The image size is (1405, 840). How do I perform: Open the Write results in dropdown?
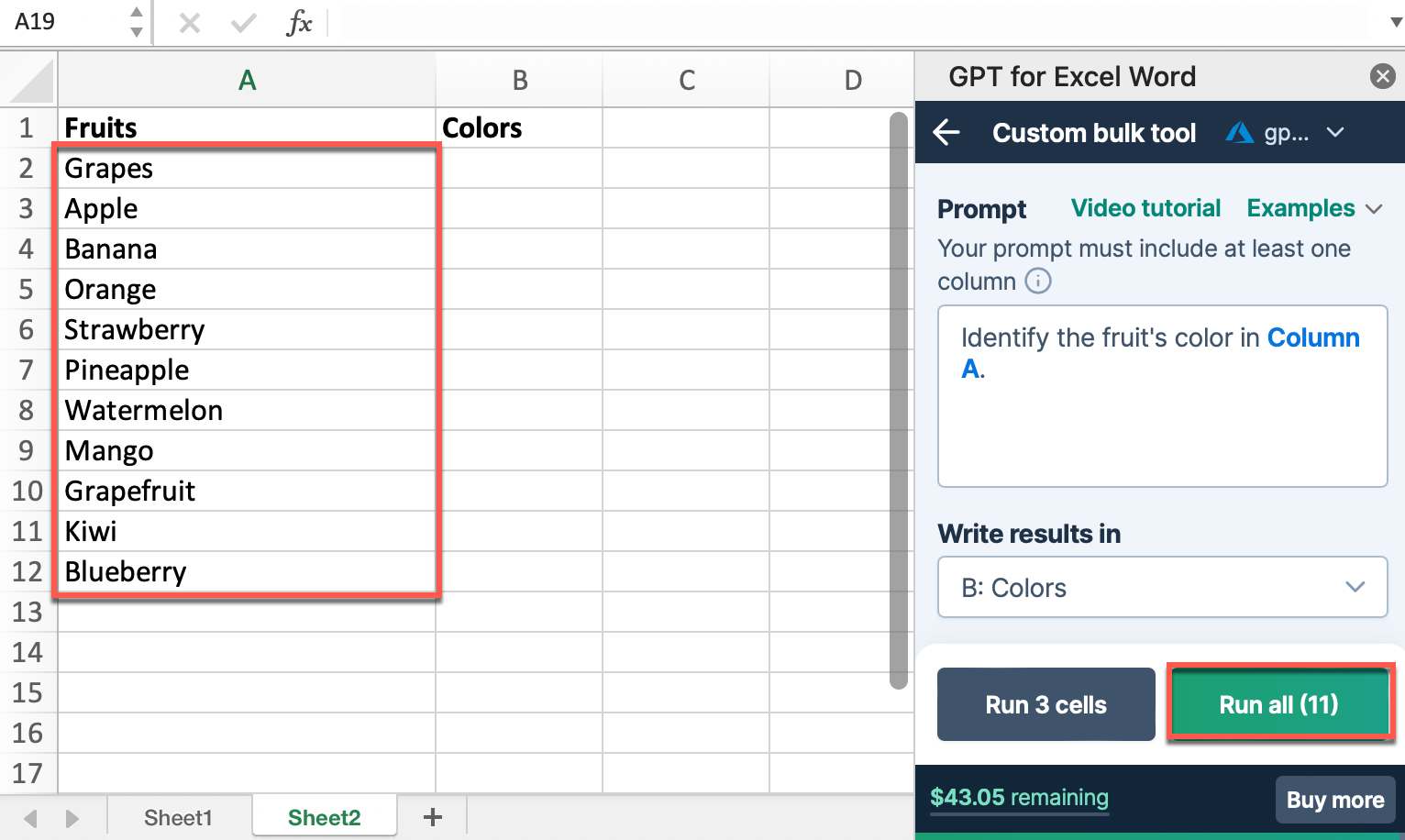pyautogui.click(x=1162, y=587)
